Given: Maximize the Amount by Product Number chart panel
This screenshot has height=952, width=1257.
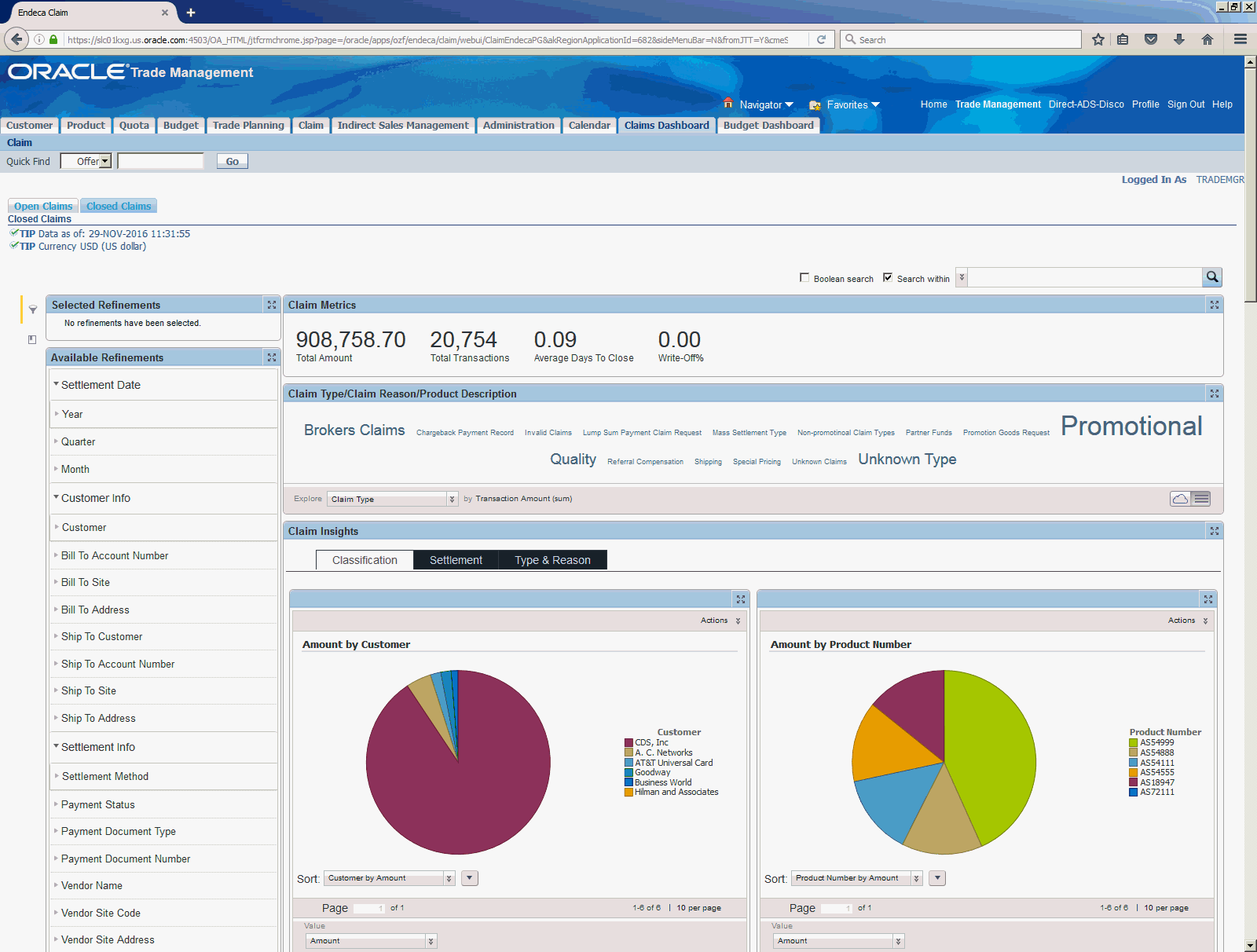Looking at the screenshot, I should click(x=1208, y=599).
